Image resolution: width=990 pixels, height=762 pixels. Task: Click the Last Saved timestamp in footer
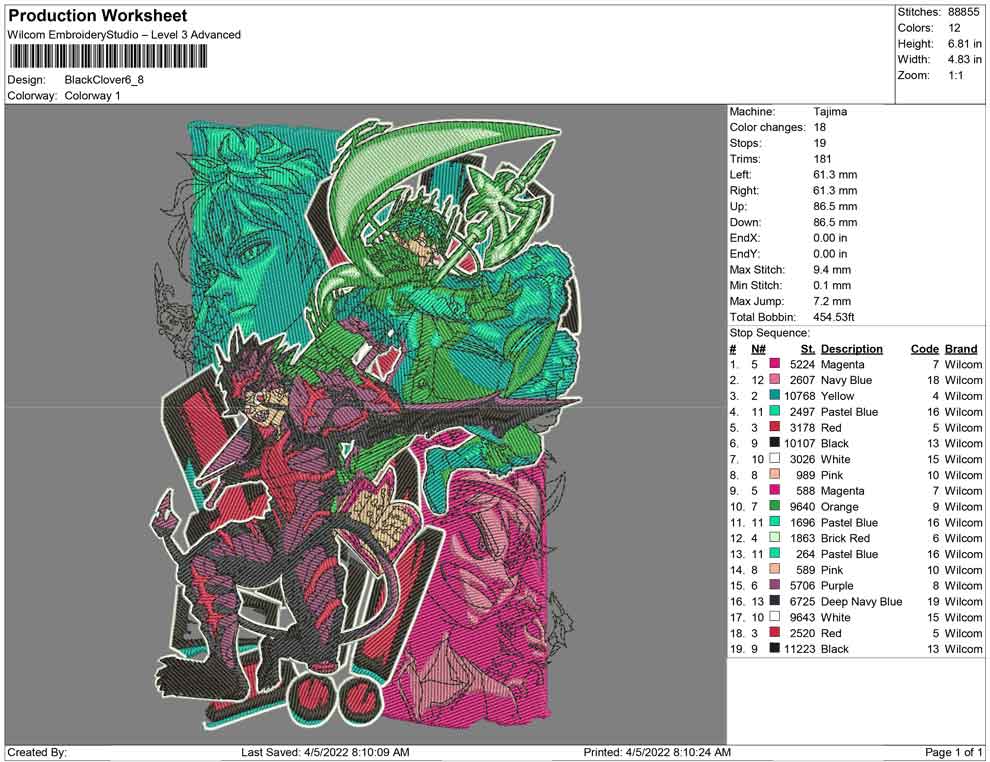pos(325,752)
